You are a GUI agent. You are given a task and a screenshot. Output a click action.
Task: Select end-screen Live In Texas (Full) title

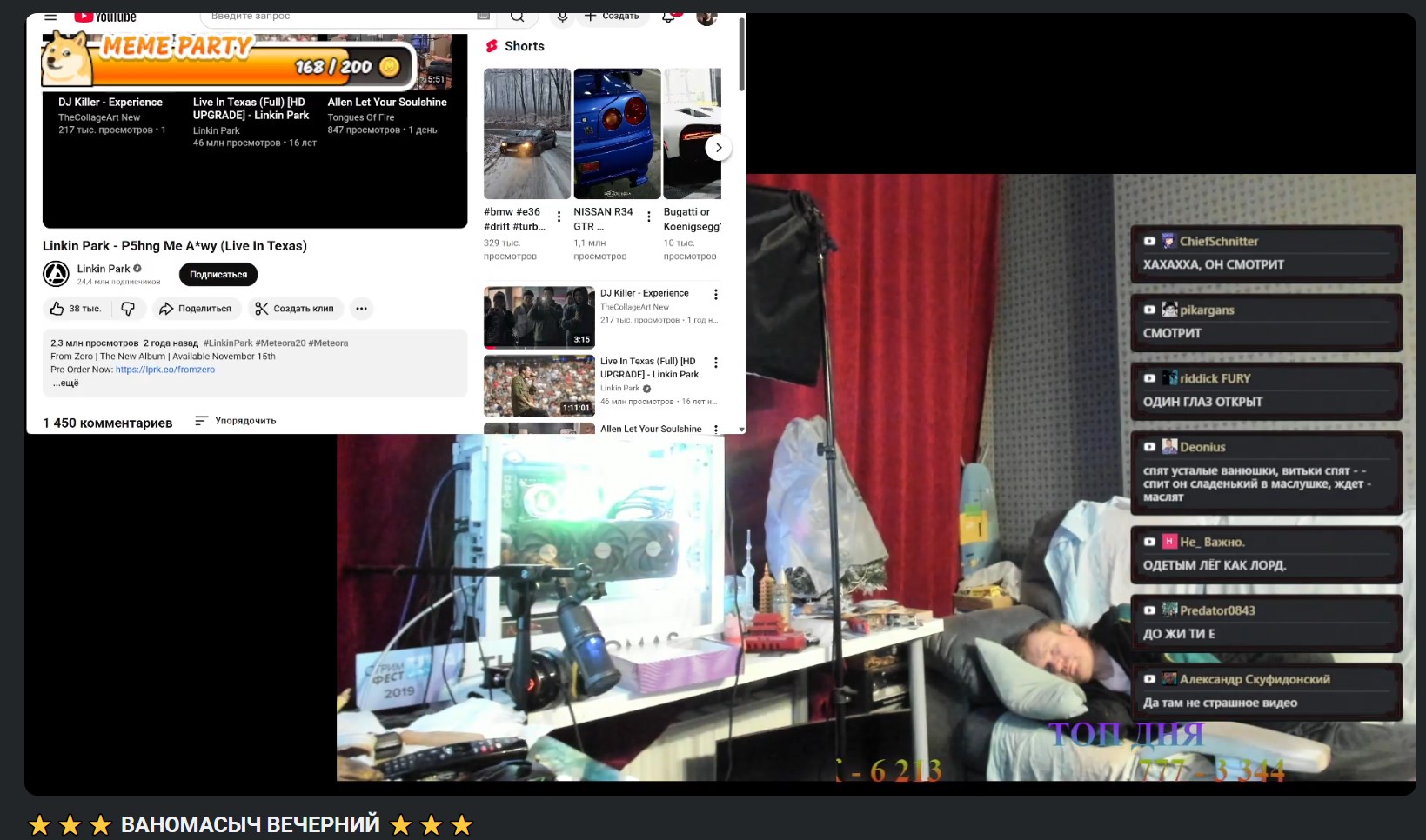(251, 109)
